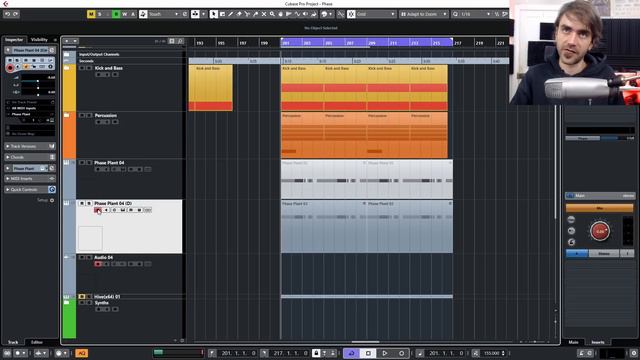Click the inspector Setup gear icon
Image resolution: width=640 pixels, height=360 pixels.
point(52,200)
